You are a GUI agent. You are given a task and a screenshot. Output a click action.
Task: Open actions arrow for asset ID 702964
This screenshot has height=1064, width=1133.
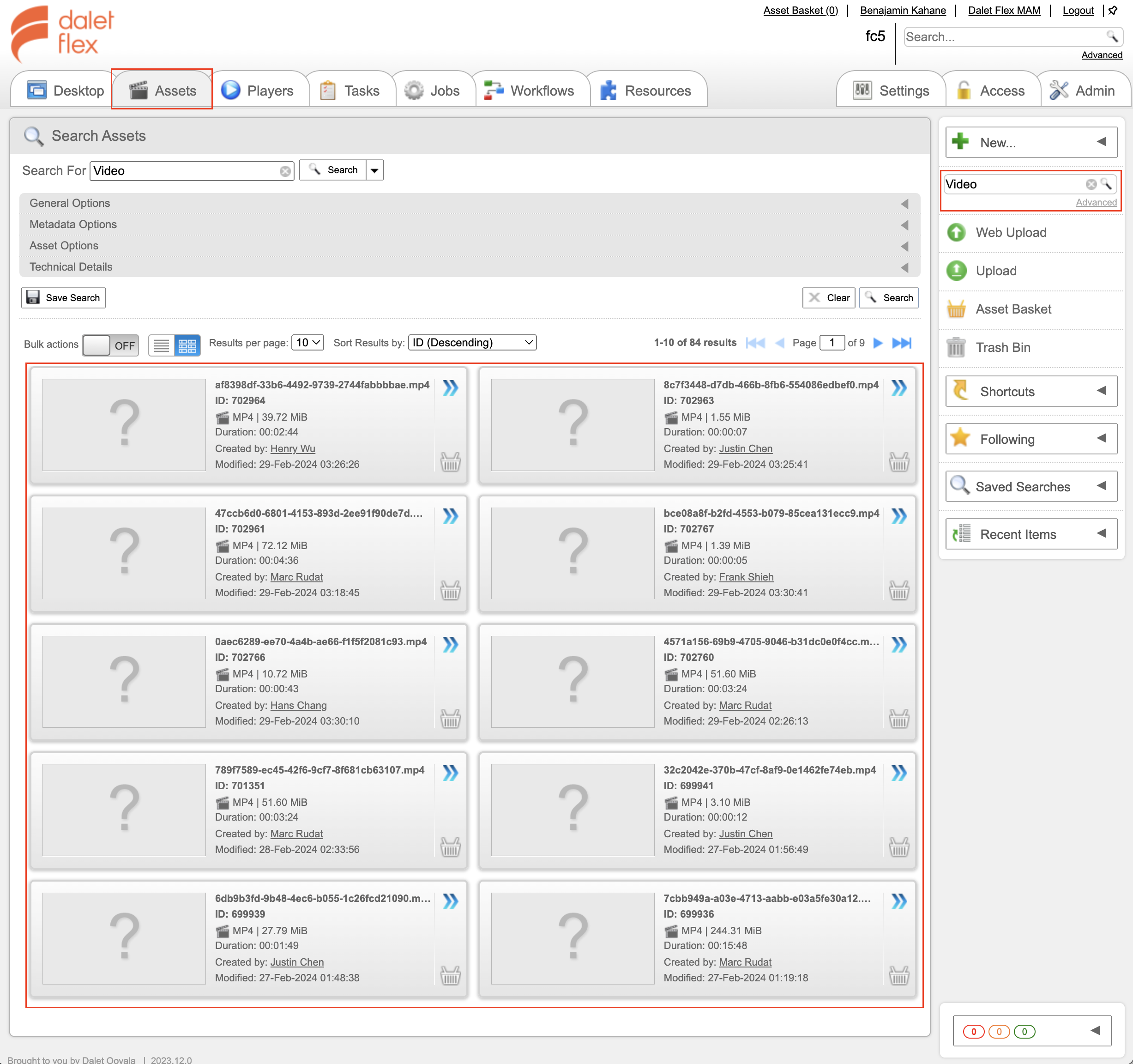(x=450, y=388)
